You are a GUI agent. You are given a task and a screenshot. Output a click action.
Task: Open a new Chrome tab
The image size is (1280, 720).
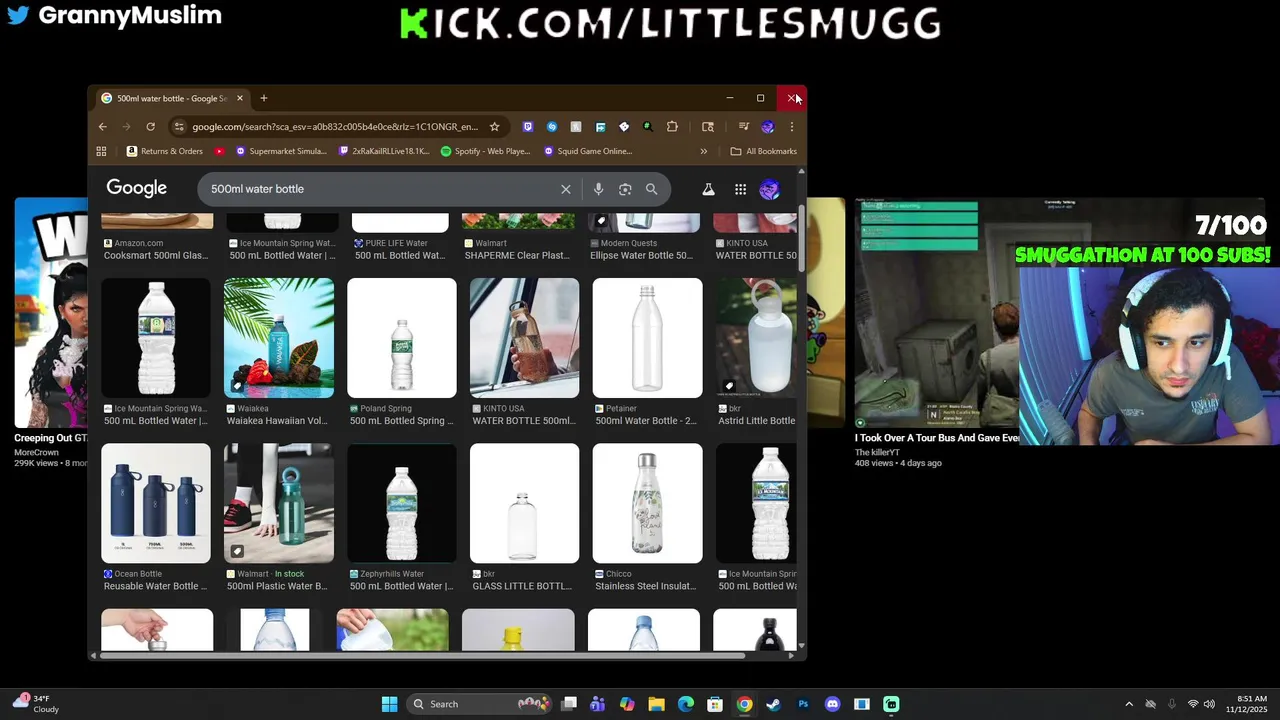click(x=264, y=98)
